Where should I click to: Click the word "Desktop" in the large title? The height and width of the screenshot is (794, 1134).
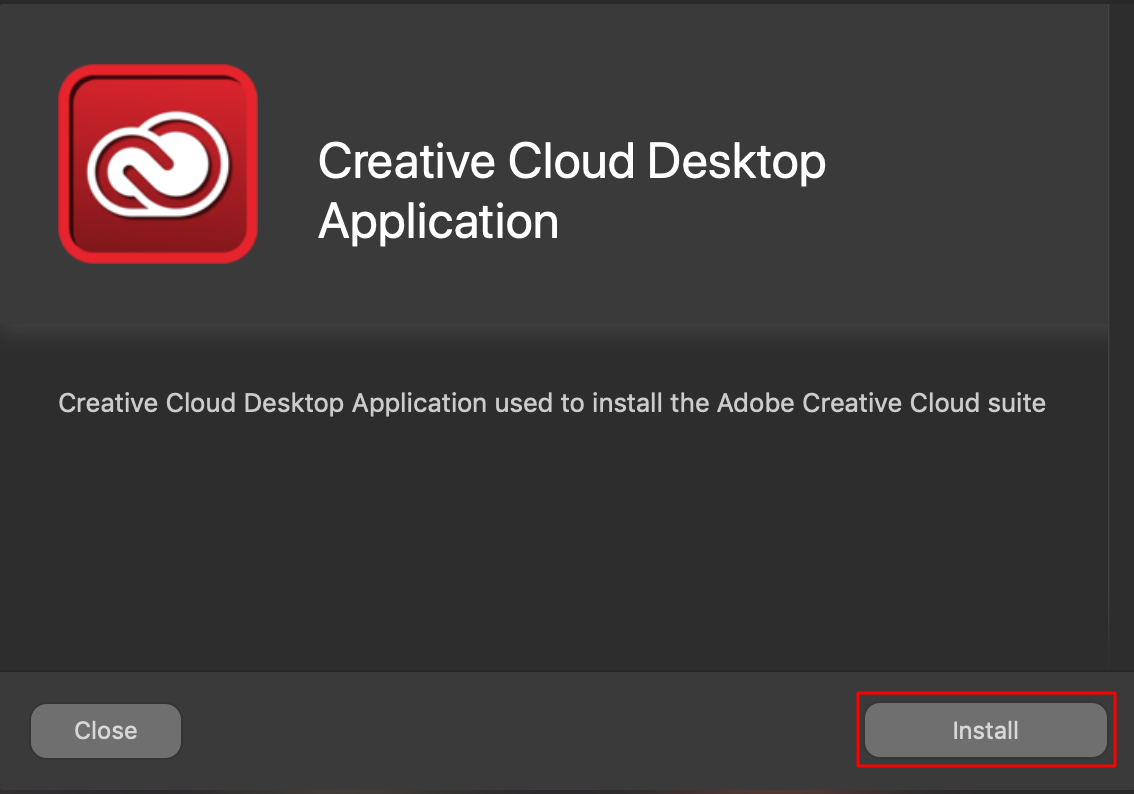pyautogui.click(x=737, y=161)
